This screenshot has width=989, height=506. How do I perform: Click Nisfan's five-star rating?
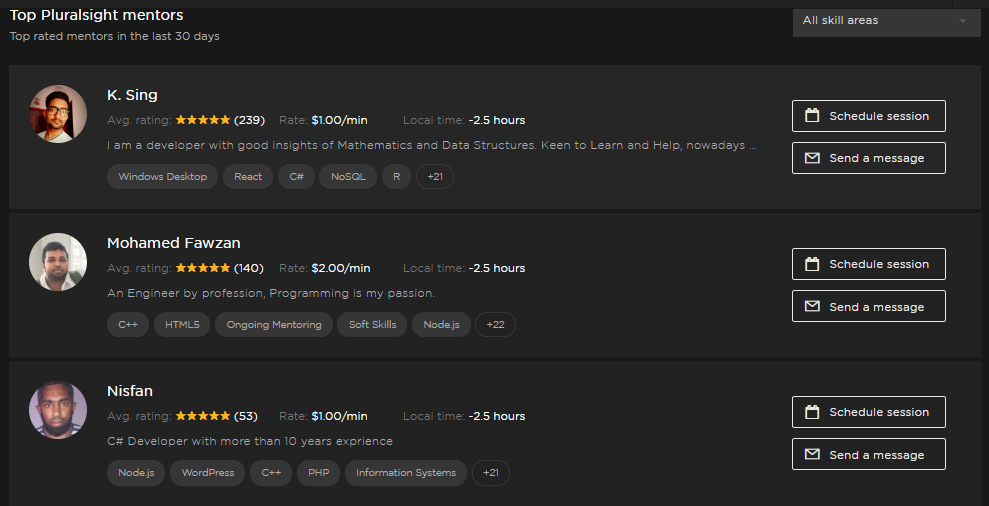tap(203, 416)
